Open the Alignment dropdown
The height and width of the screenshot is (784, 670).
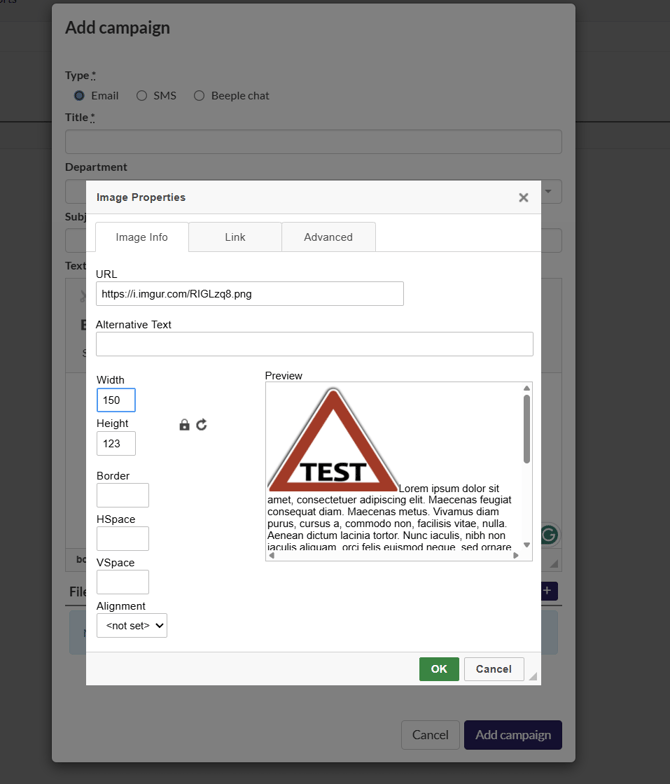click(132, 626)
